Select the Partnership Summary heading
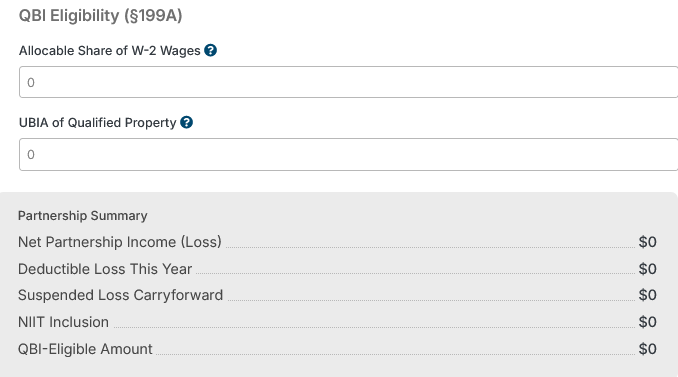The width and height of the screenshot is (678, 377). pos(83,216)
